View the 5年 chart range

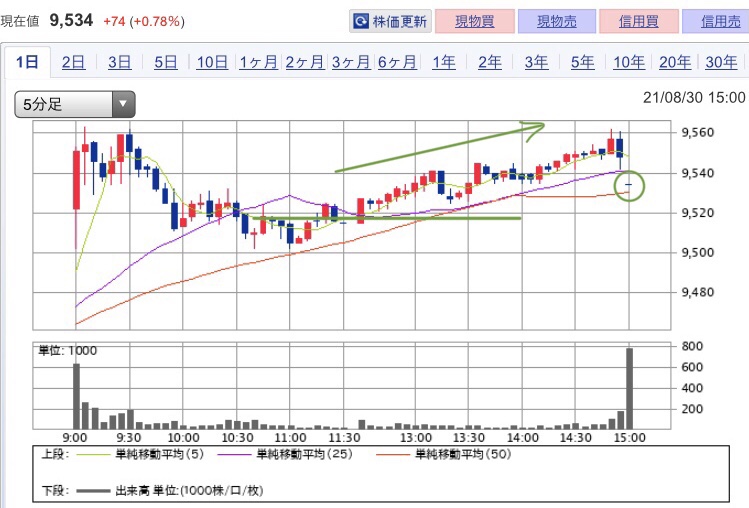click(x=583, y=62)
